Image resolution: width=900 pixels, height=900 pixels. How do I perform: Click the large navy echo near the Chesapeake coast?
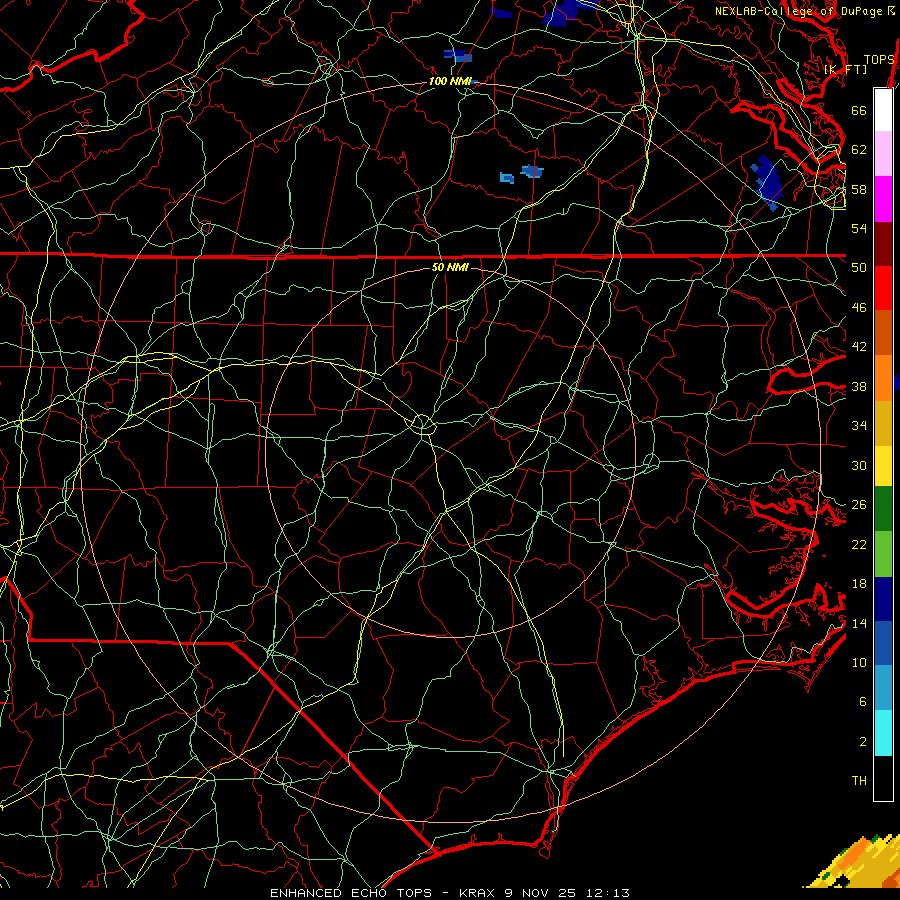(x=767, y=181)
